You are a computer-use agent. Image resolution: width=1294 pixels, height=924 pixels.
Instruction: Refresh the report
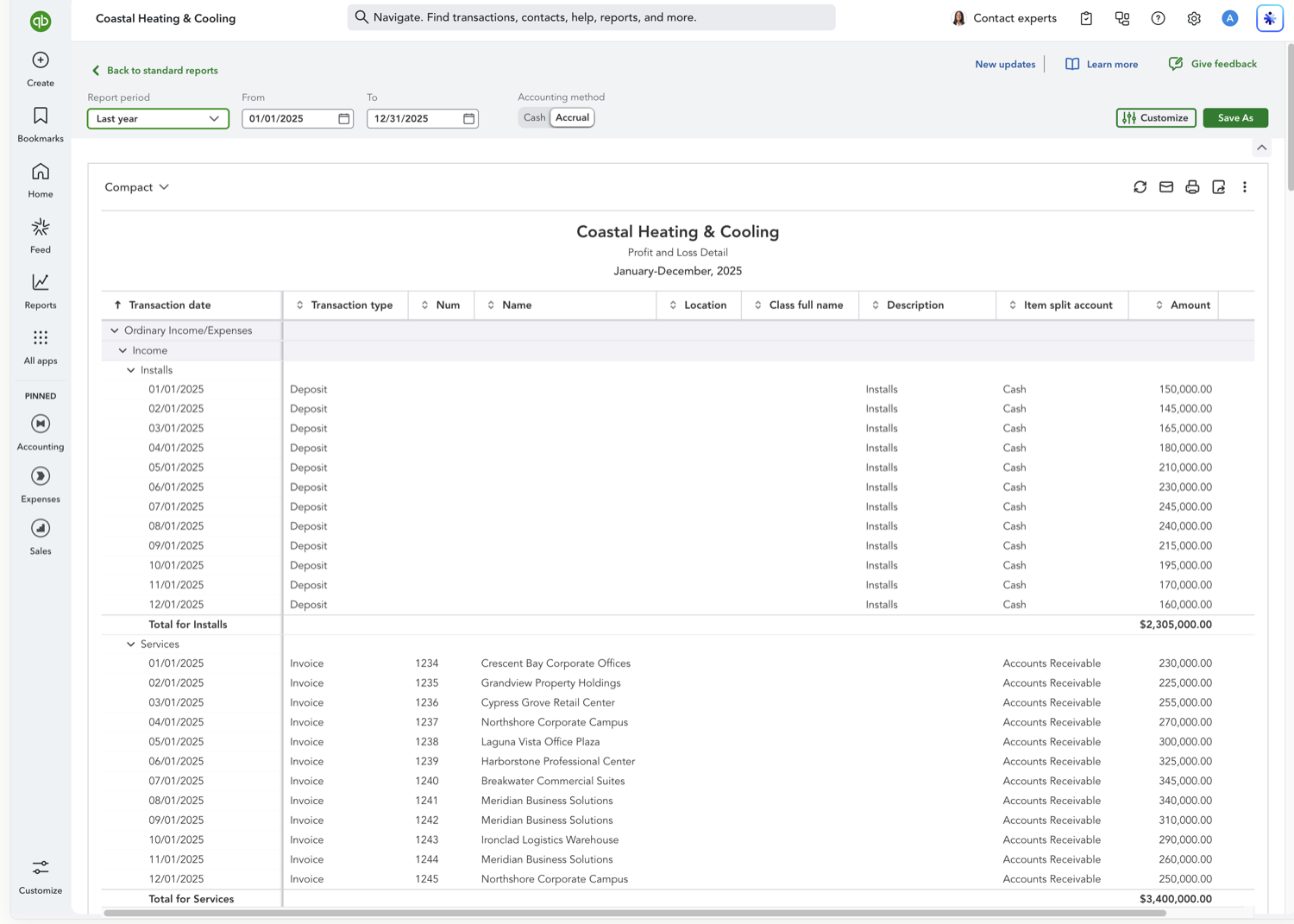point(1140,187)
